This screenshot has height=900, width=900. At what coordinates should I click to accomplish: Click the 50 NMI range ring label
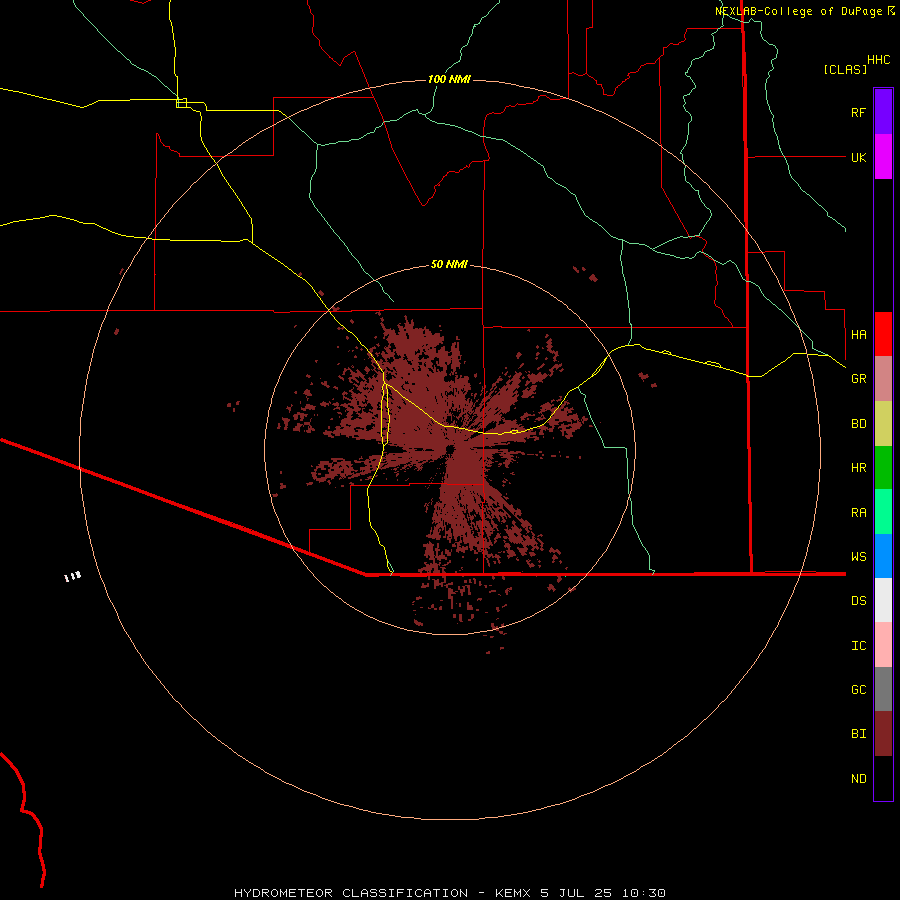pos(449,264)
